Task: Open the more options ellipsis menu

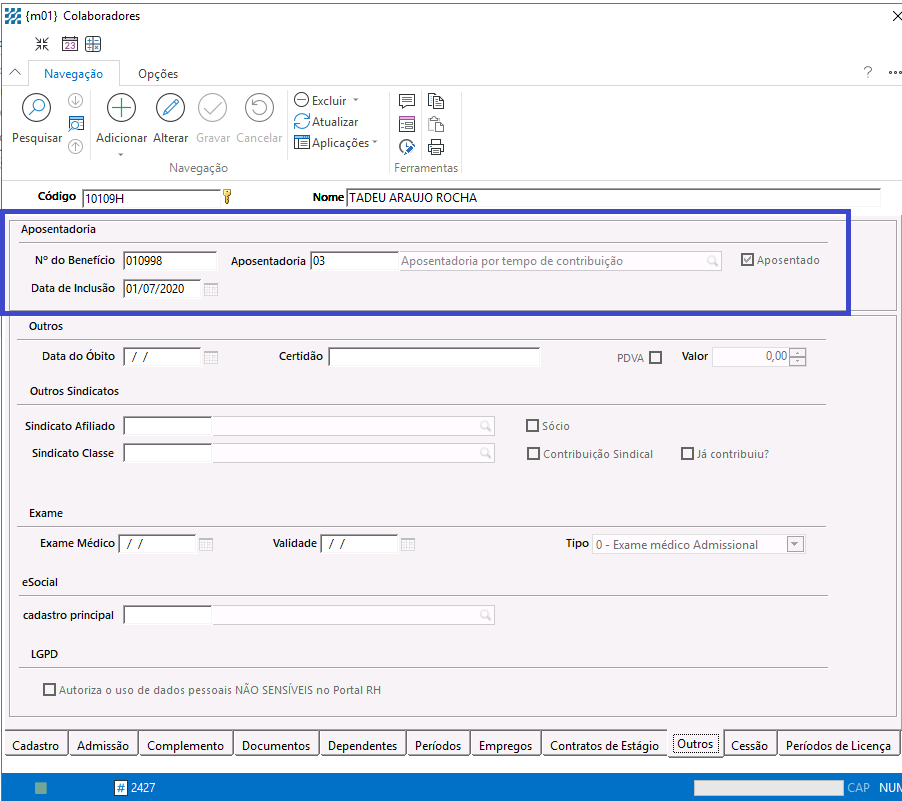Action: tap(895, 73)
